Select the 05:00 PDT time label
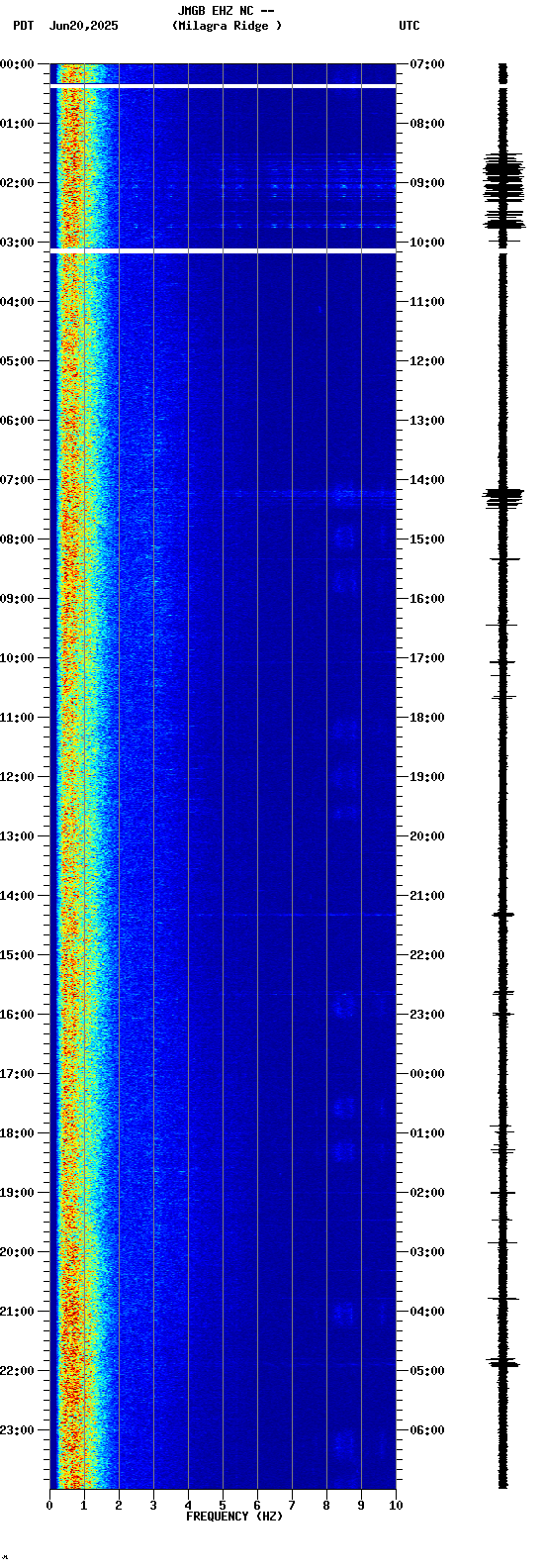 click(x=17, y=361)
